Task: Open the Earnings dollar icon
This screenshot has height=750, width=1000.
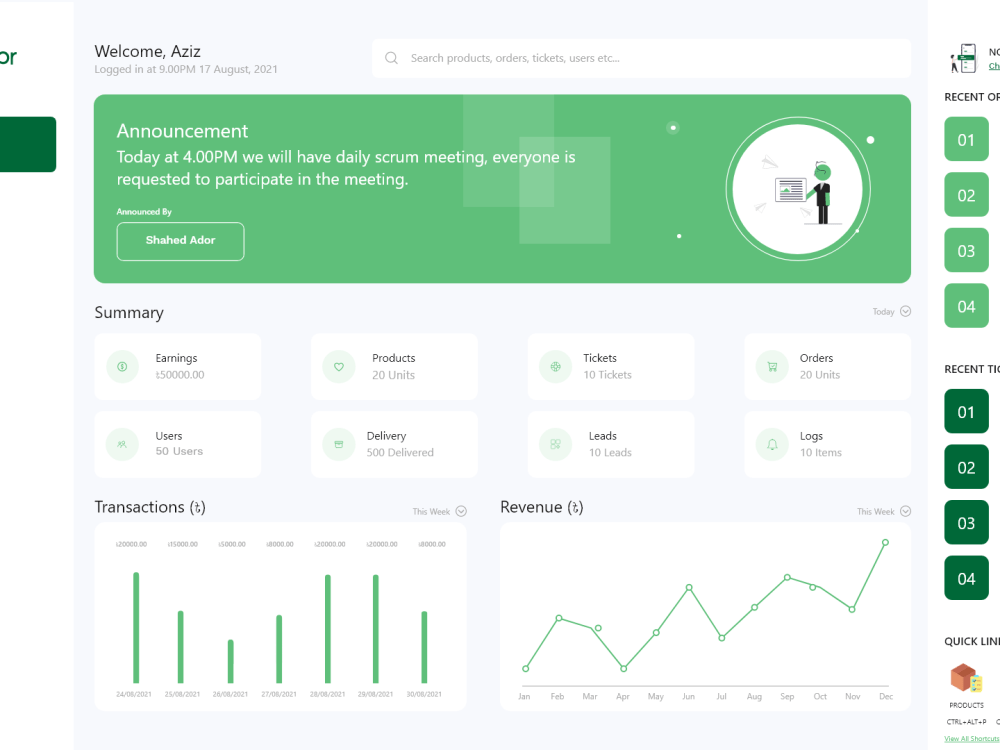Action: pos(122,367)
